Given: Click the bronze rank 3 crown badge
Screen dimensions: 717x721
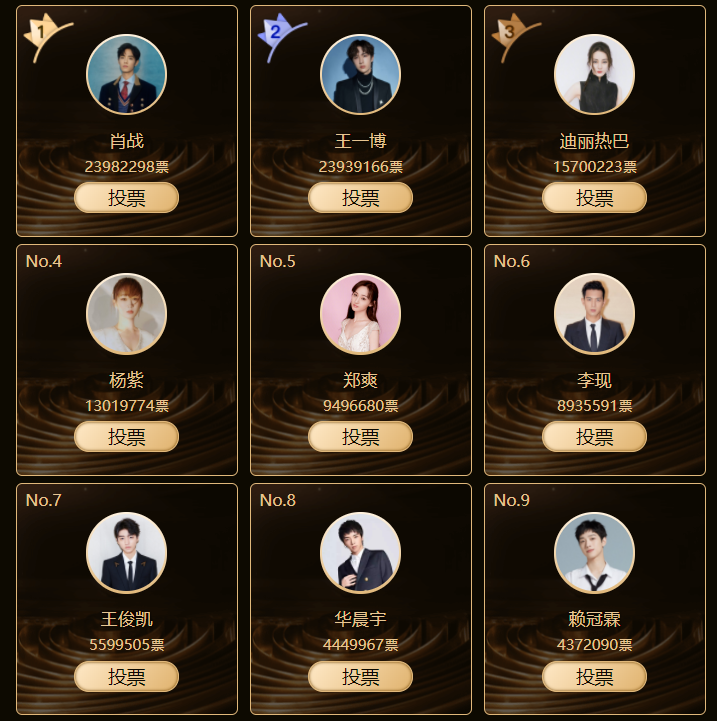Looking at the screenshot, I should pos(514,37).
